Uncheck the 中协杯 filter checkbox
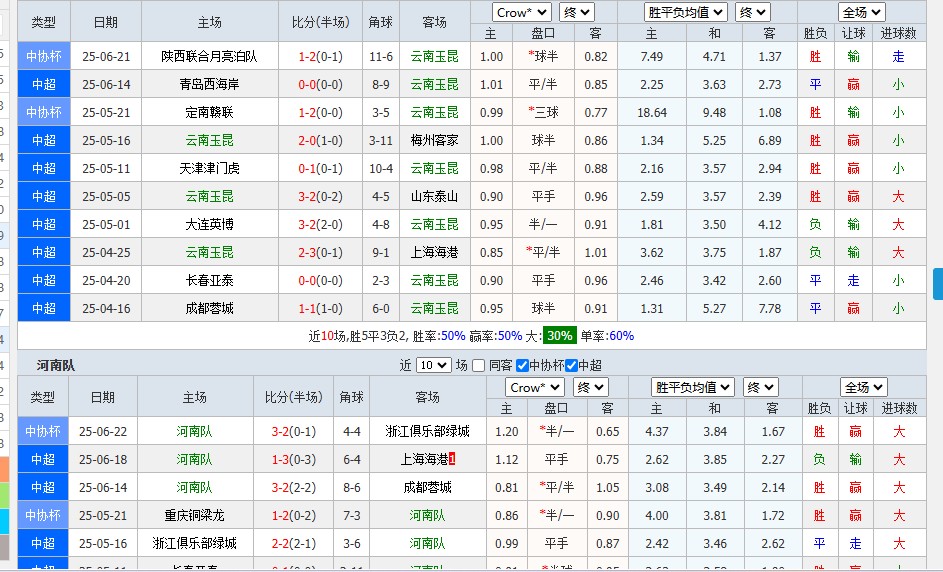The image size is (943, 572). [x=522, y=366]
